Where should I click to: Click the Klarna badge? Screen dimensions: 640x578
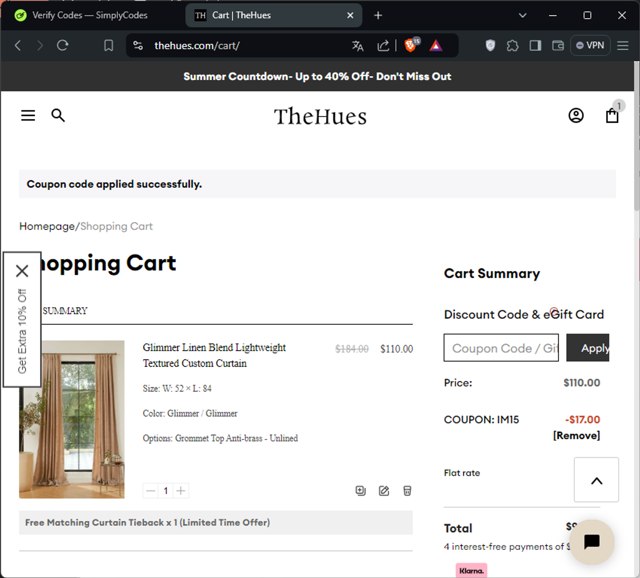pyautogui.click(x=471, y=571)
